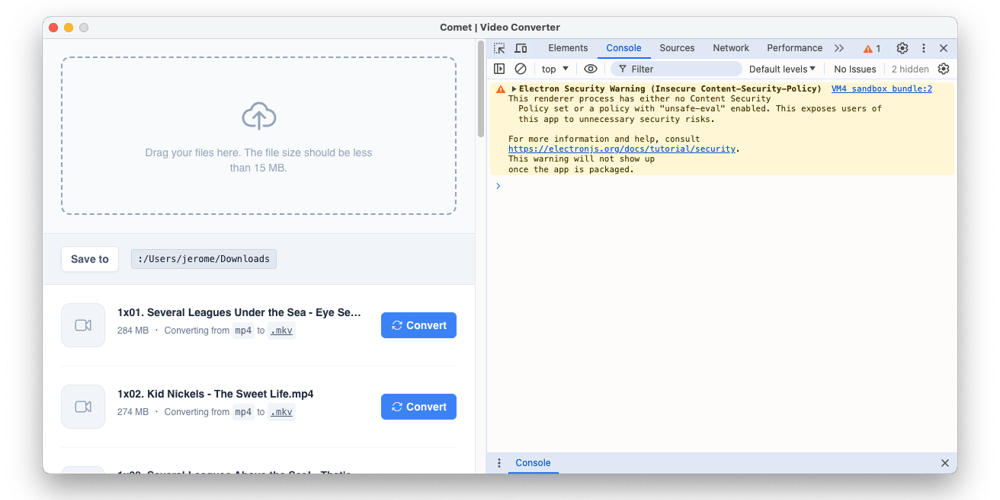Open the top JavaScript context dropdown
This screenshot has height=500, width=1000.
pyautogui.click(x=554, y=69)
